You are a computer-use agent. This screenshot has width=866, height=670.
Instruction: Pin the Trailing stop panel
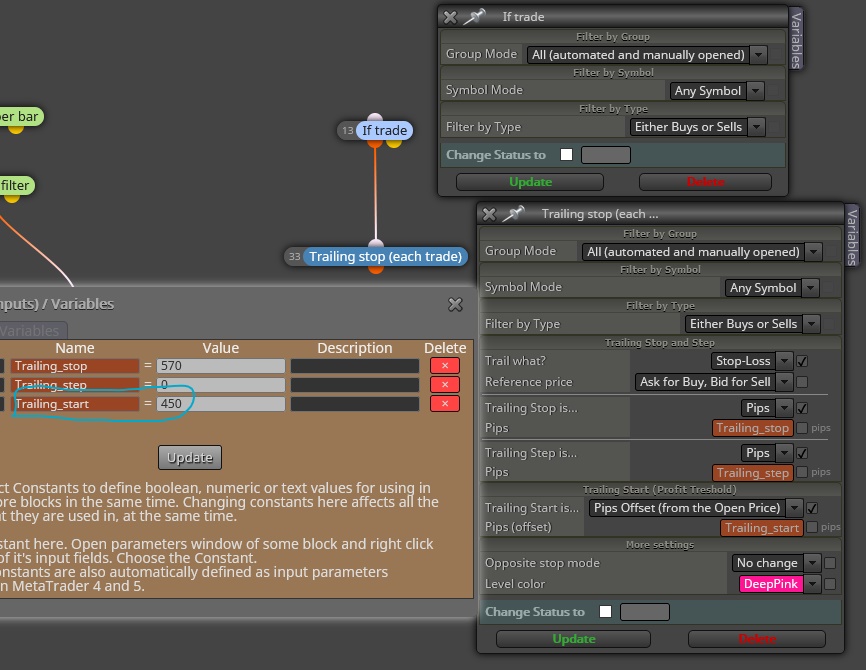514,214
